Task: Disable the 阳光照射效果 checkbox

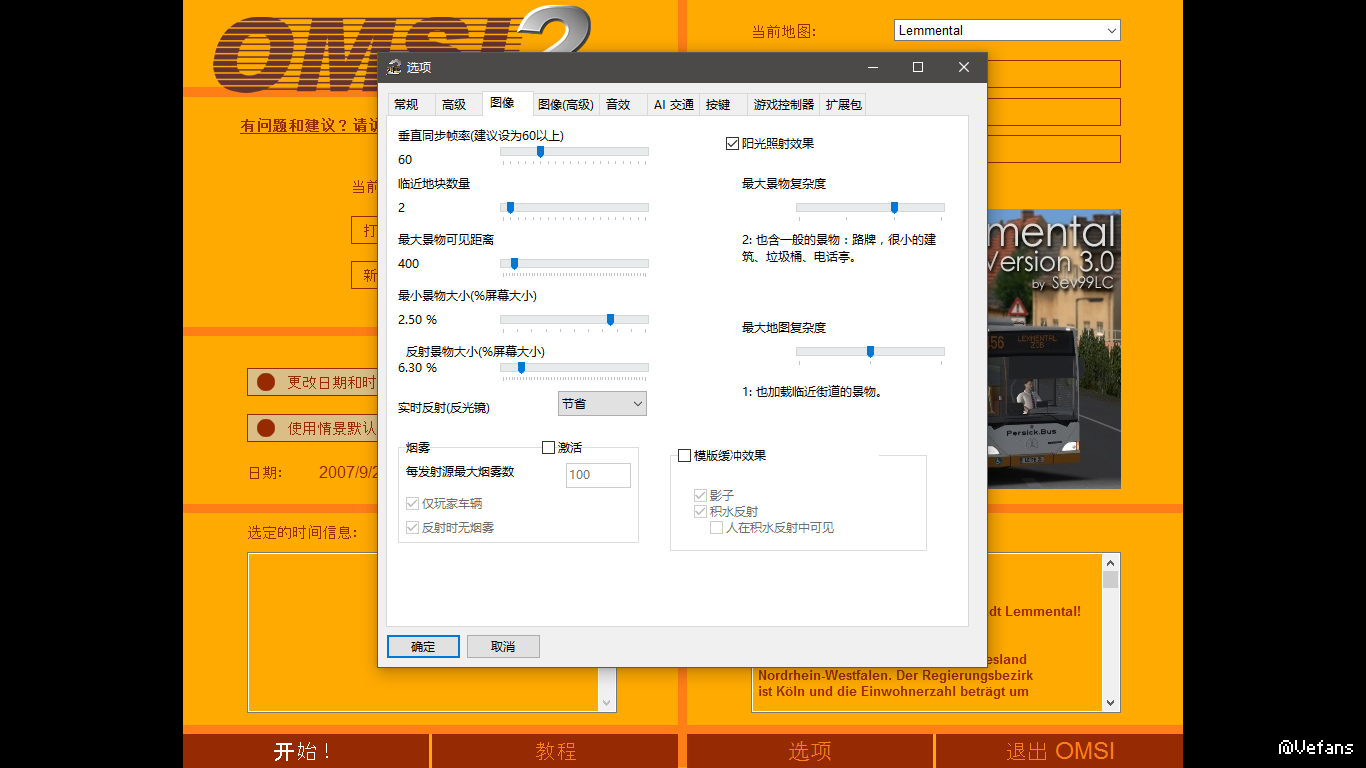Action: (732, 144)
